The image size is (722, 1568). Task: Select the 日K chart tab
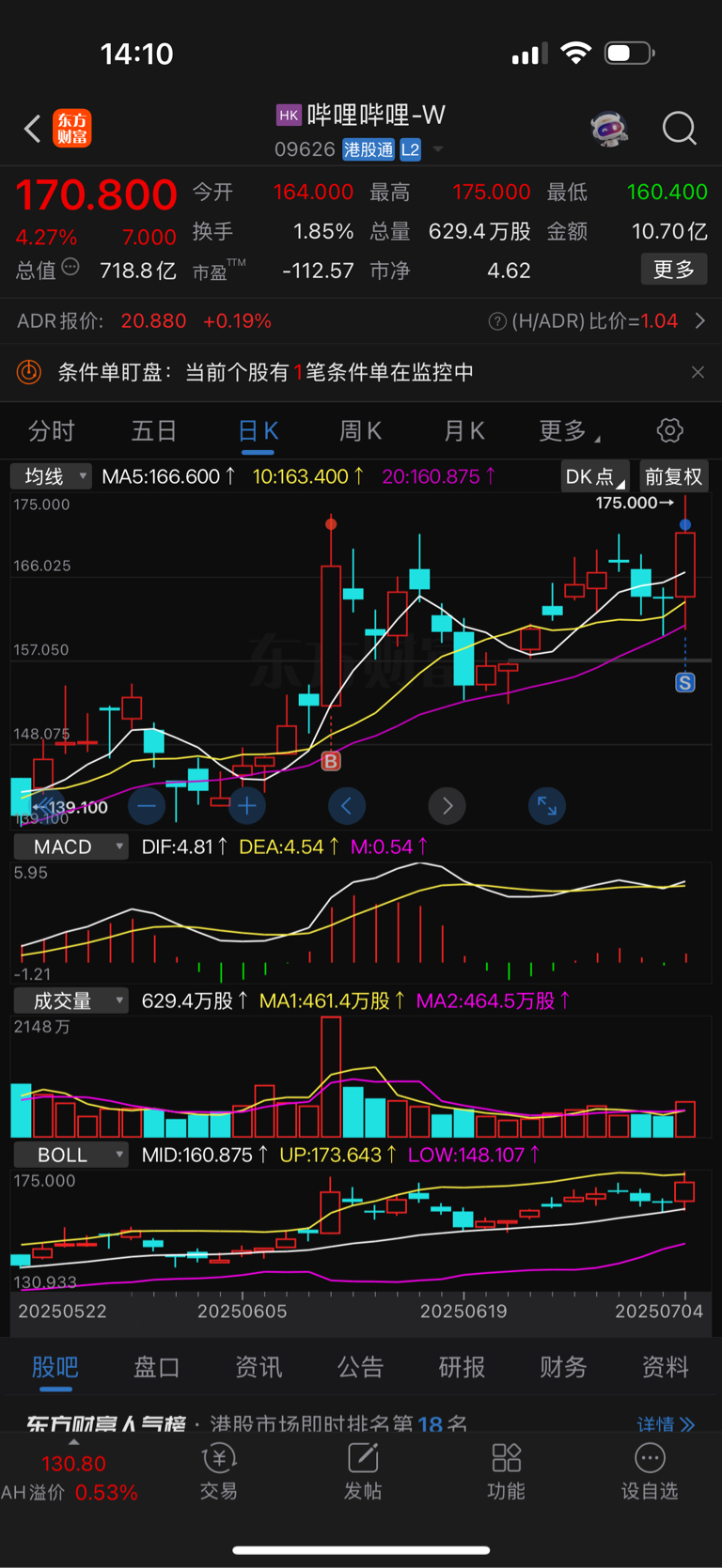[258, 431]
